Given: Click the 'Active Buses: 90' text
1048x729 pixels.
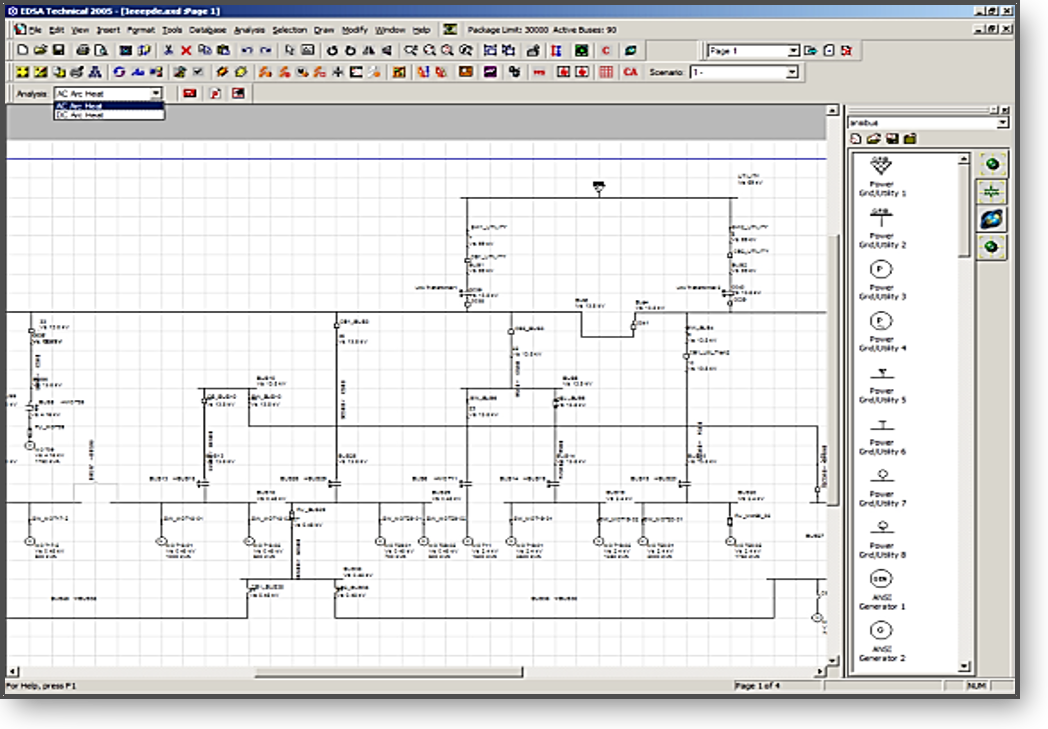Looking at the screenshot, I should tap(585, 30).
